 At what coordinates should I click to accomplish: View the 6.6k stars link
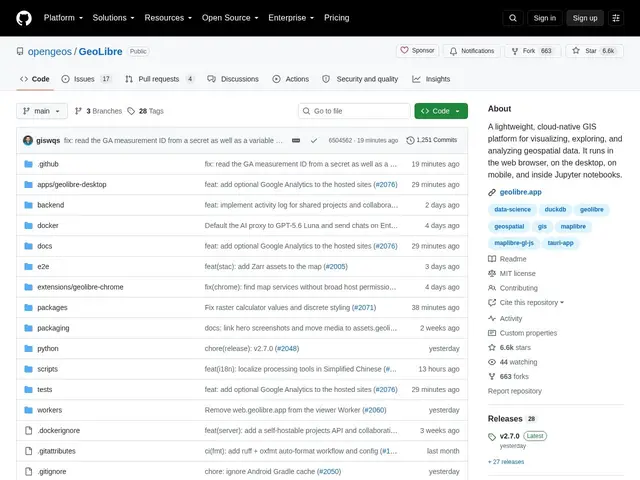pyautogui.click(x=509, y=347)
